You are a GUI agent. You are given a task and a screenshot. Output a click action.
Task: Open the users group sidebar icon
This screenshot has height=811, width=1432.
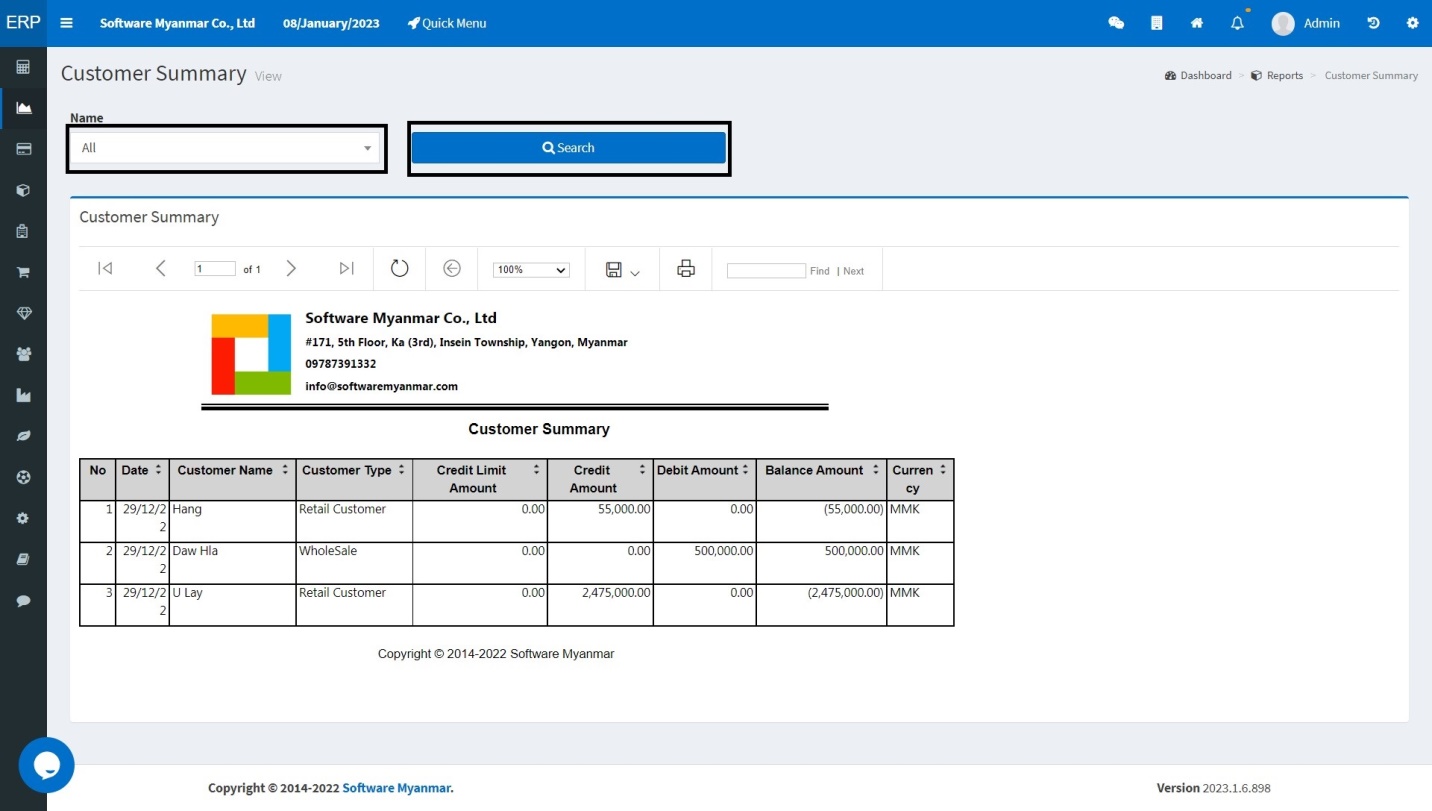[x=23, y=354]
